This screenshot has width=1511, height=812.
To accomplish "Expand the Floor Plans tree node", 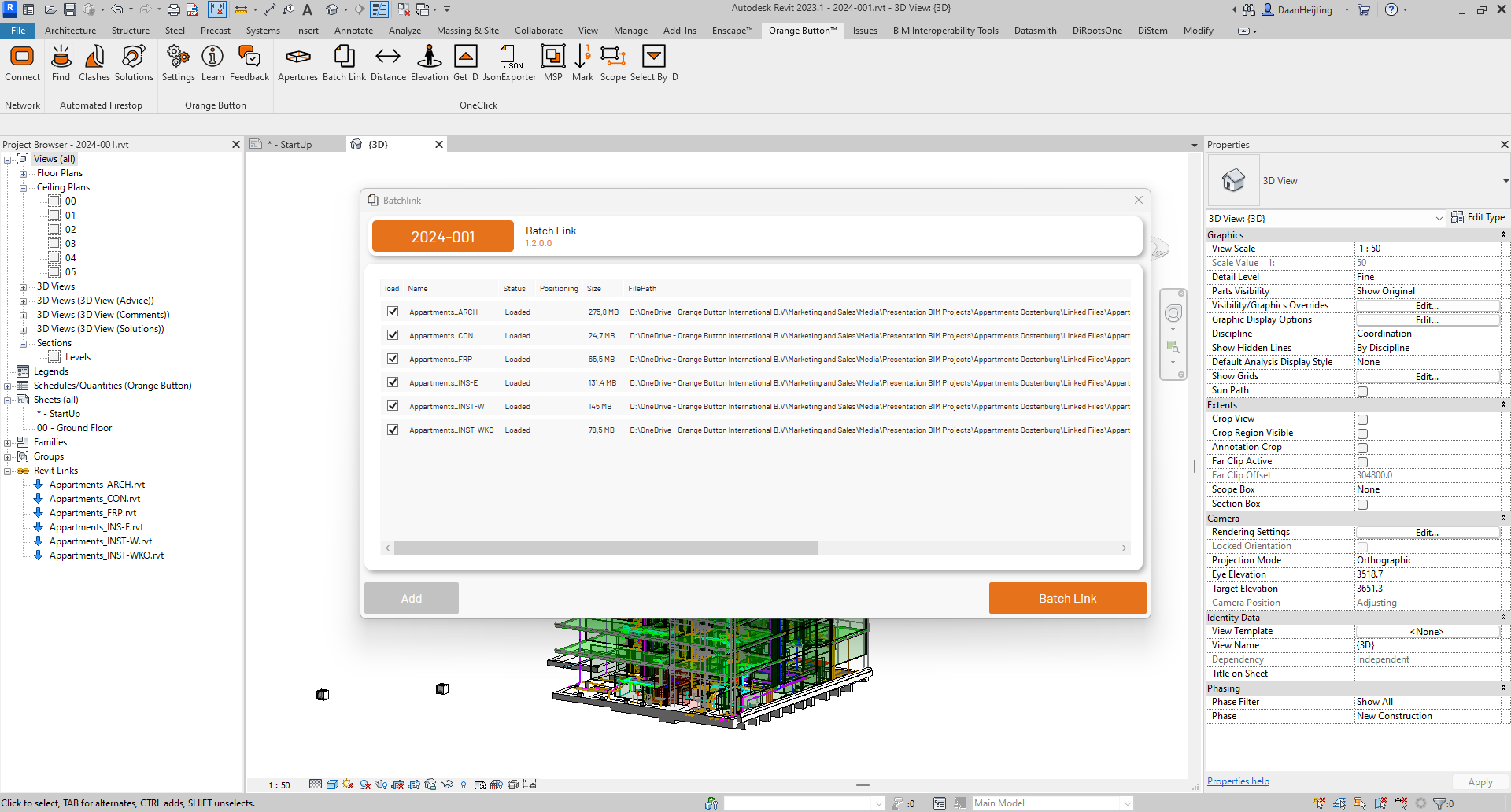I will point(24,173).
